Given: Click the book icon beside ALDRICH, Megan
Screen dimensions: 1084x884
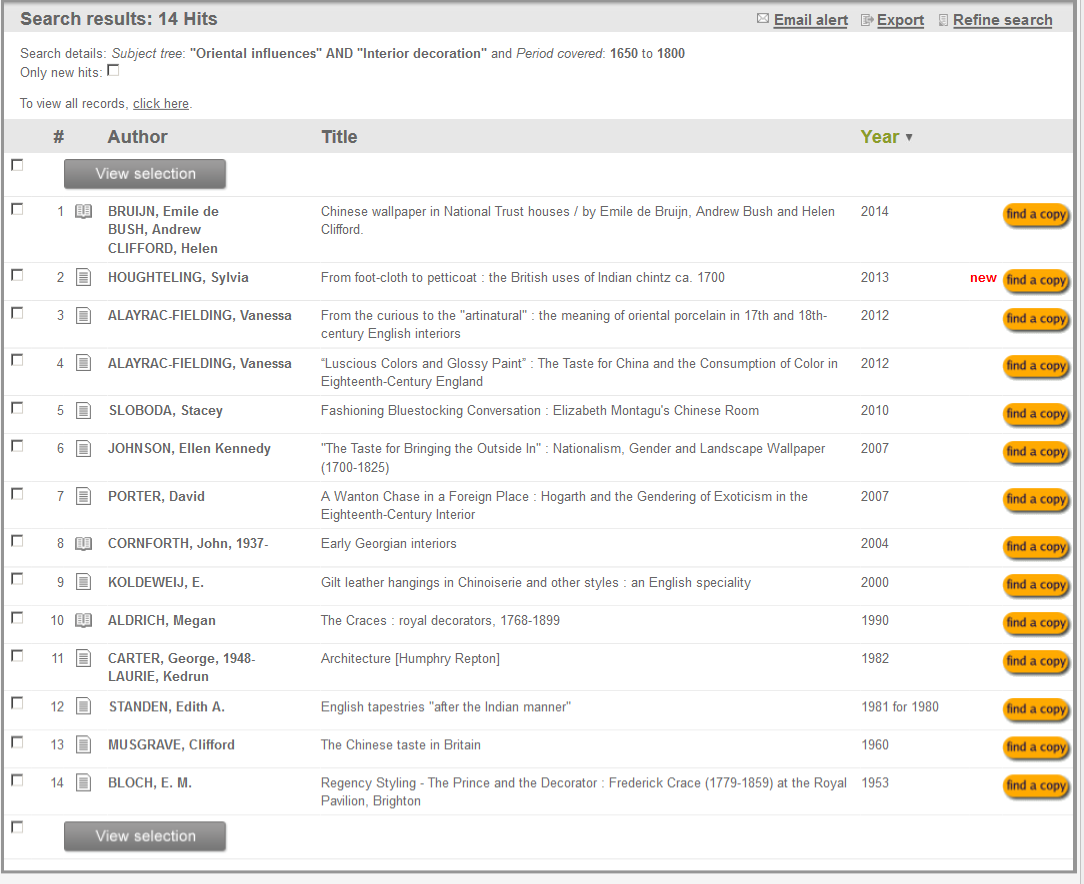Looking at the screenshot, I should click(x=84, y=621).
